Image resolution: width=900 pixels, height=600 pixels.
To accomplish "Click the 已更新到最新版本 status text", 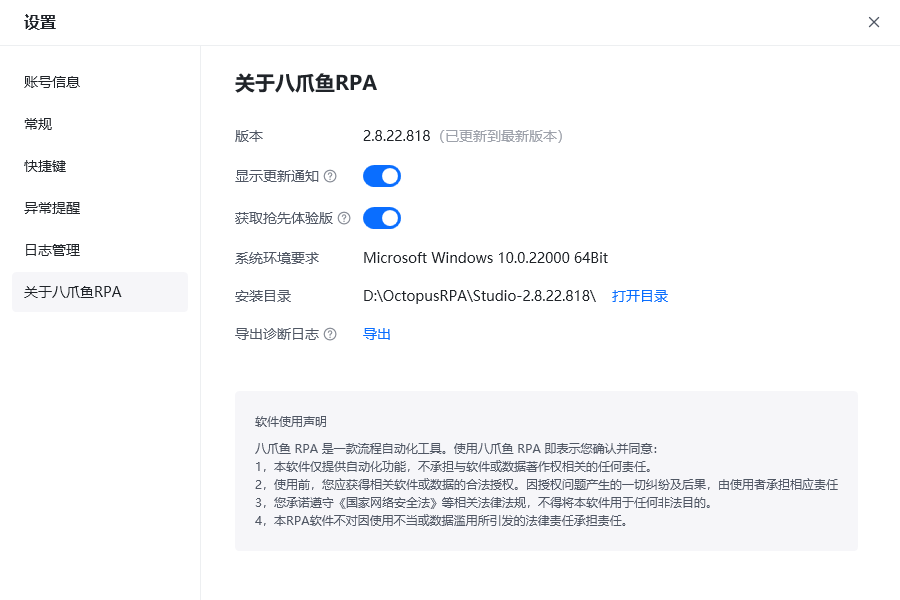I will 501,136.
